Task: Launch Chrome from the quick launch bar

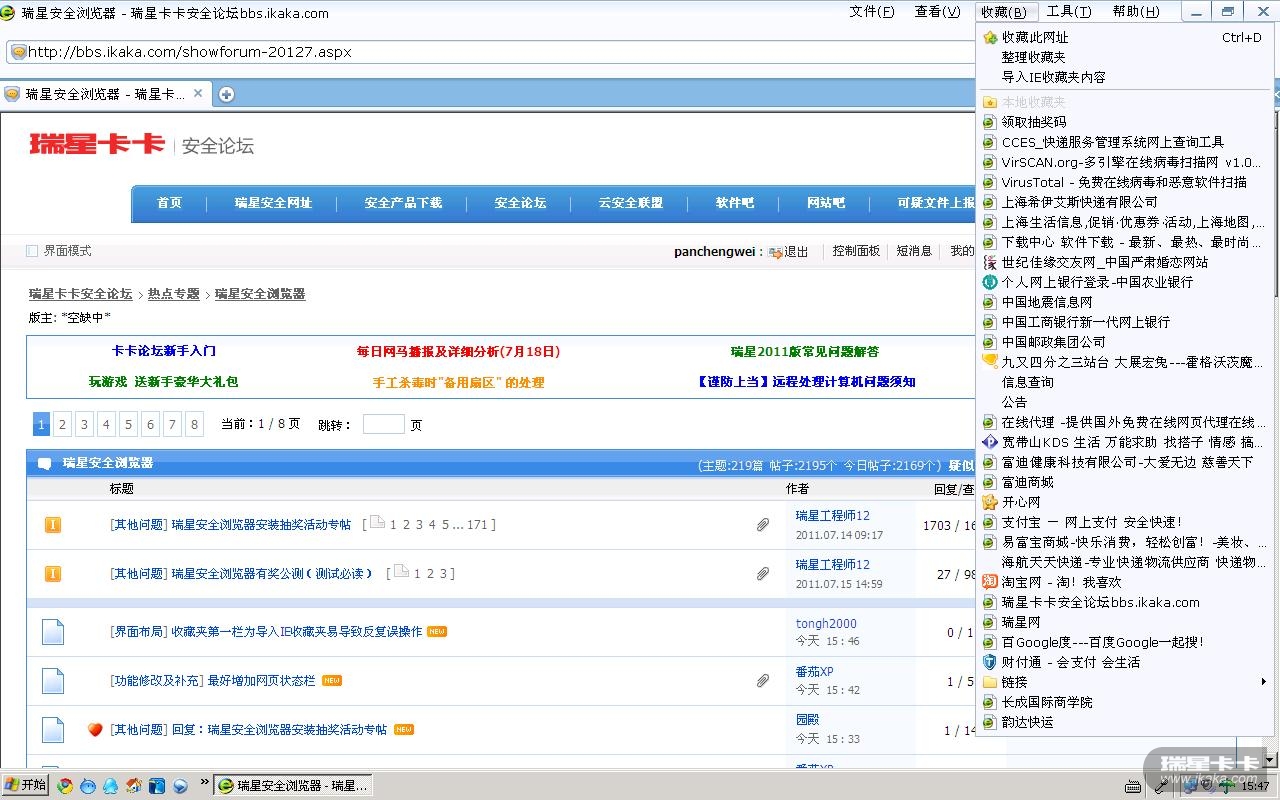Action: (65, 786)
